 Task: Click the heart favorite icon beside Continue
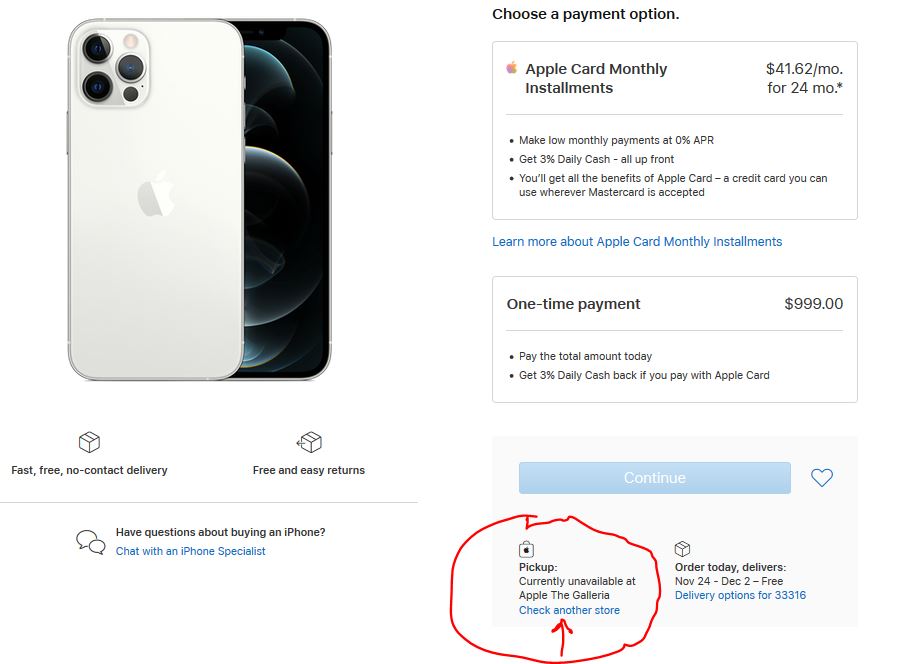coord(822,478)
